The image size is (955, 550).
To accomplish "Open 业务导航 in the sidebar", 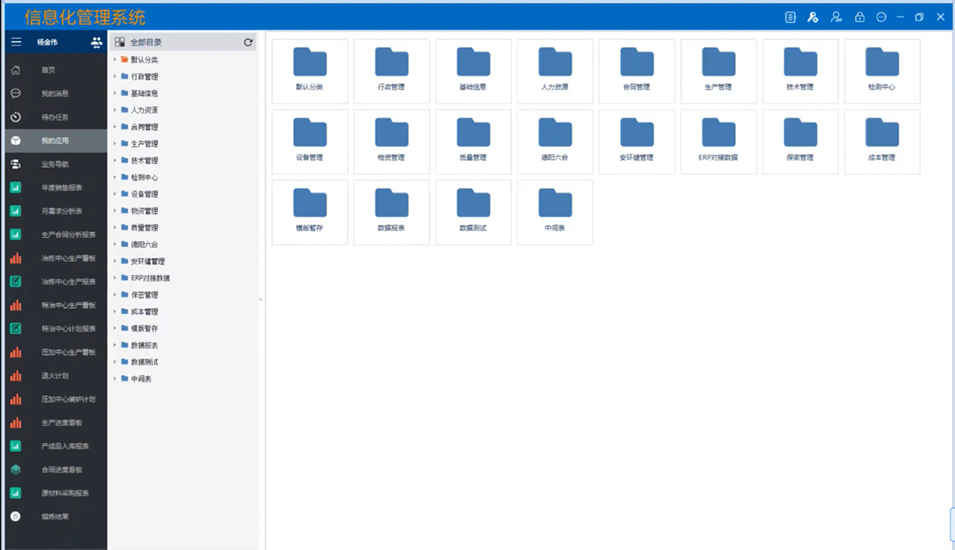I will [x=55, y=164].
